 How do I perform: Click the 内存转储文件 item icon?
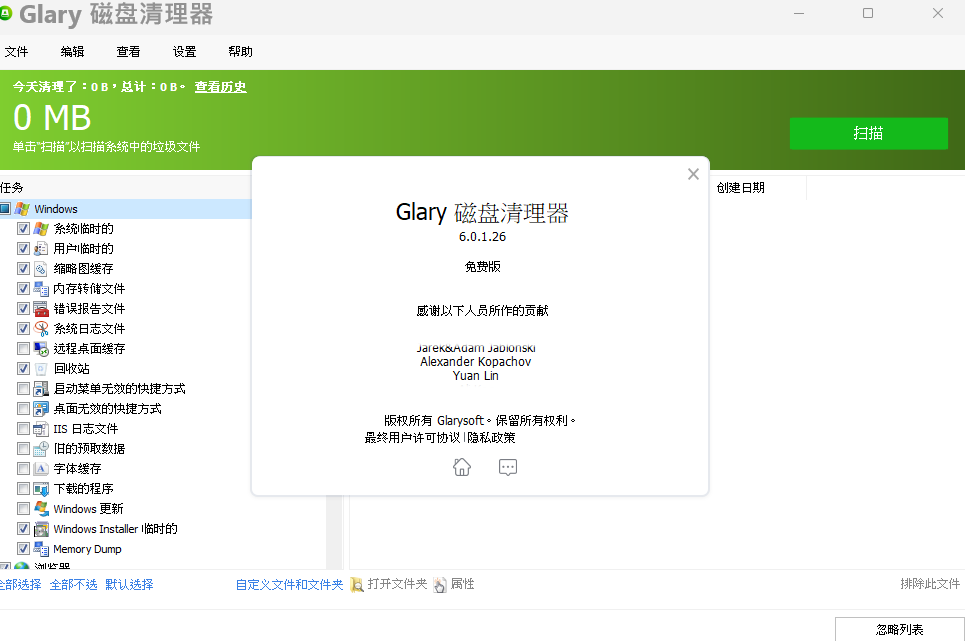pyautogui.click(x=41, y=289)
